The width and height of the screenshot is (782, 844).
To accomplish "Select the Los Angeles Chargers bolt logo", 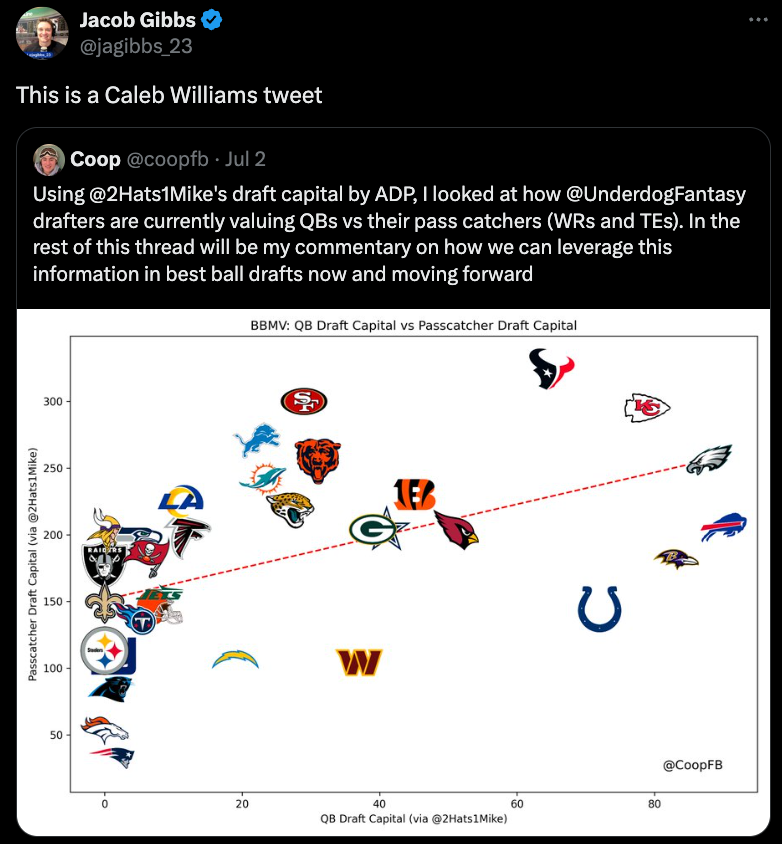I will point(235,659).
